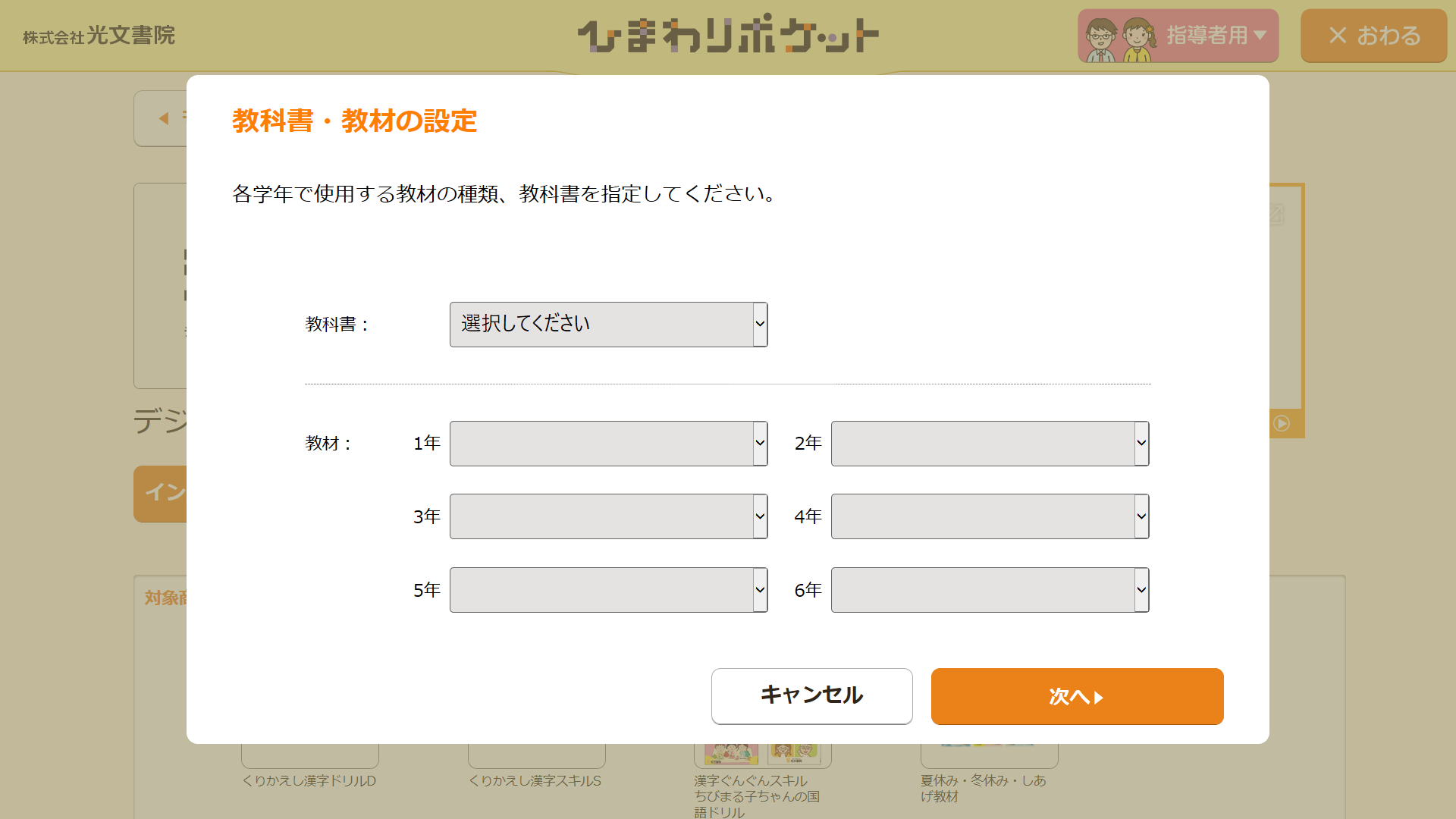This screenshot has height=819, width=1456.
Task: Open the 2年 material dropdown
Action: [x=990, y=444]
